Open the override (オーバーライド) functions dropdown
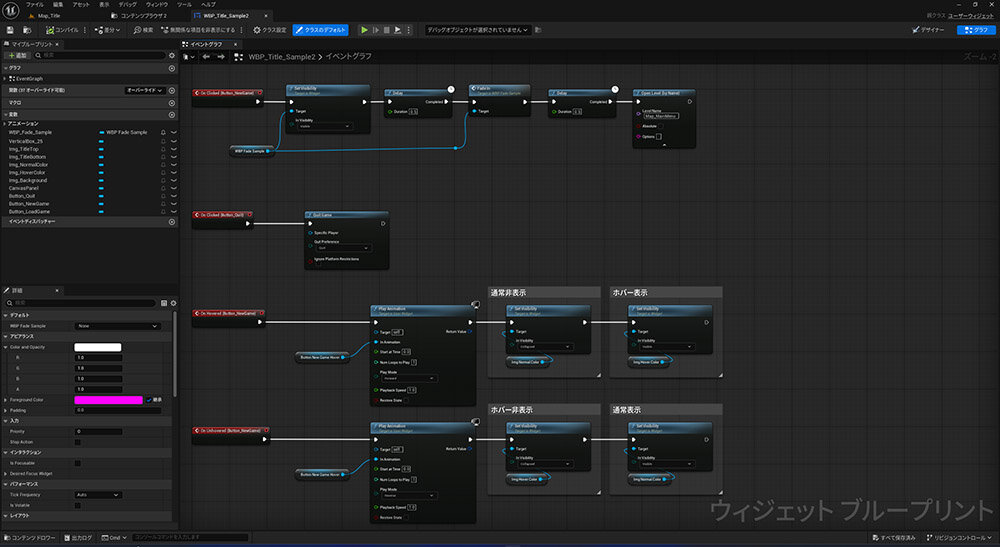The width and height of the screenshot is (1000, 547). tap(144, 90)
